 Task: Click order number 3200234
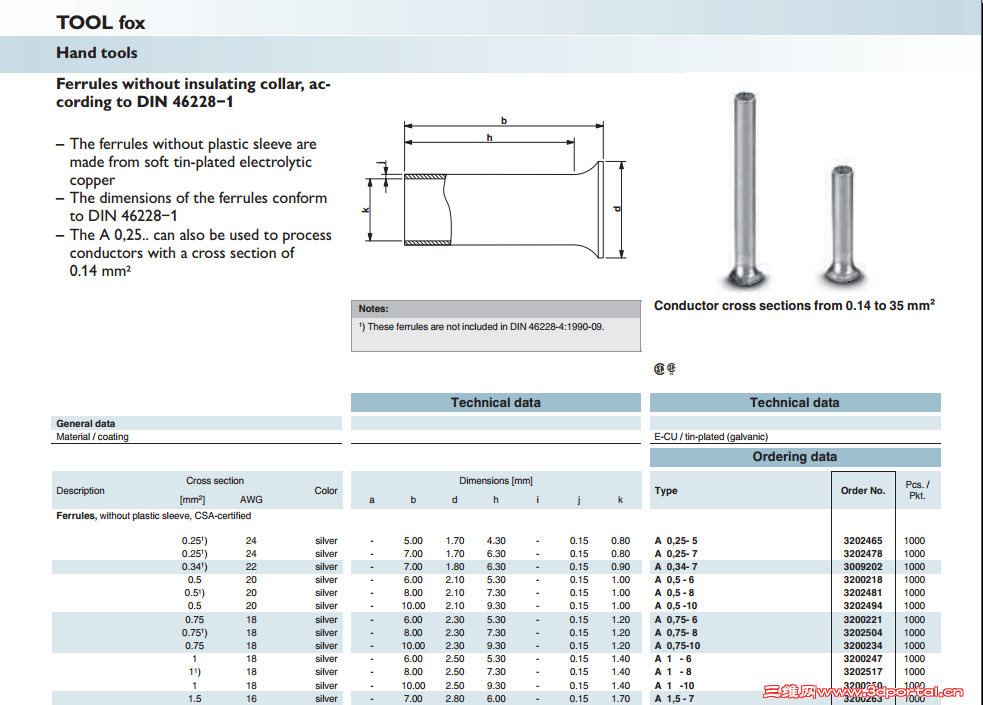coord(863,645)
